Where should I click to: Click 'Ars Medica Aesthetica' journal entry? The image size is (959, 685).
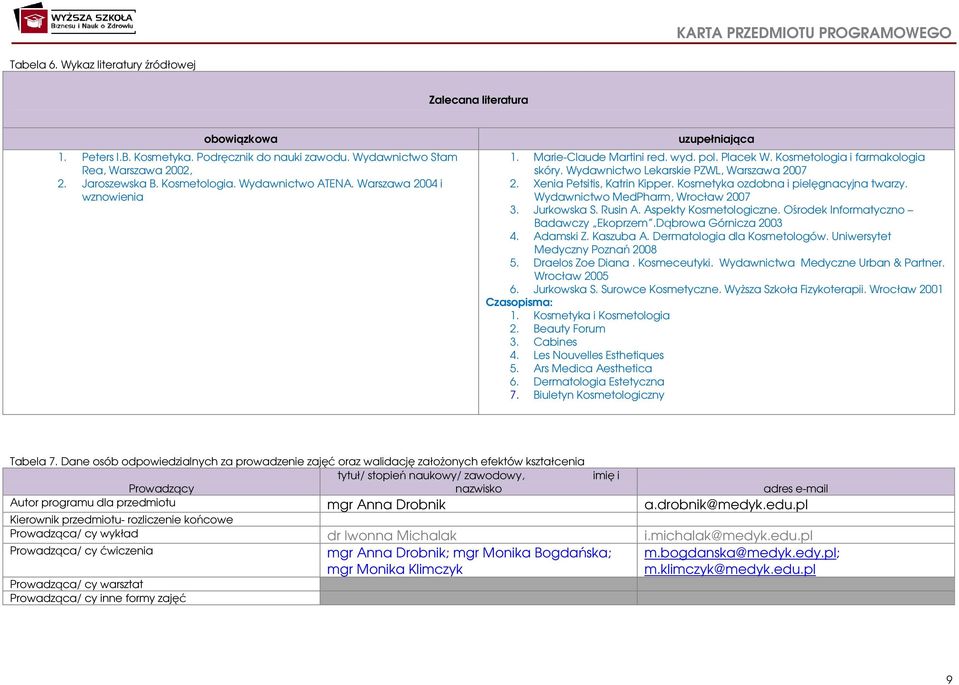tap(592, 368)
